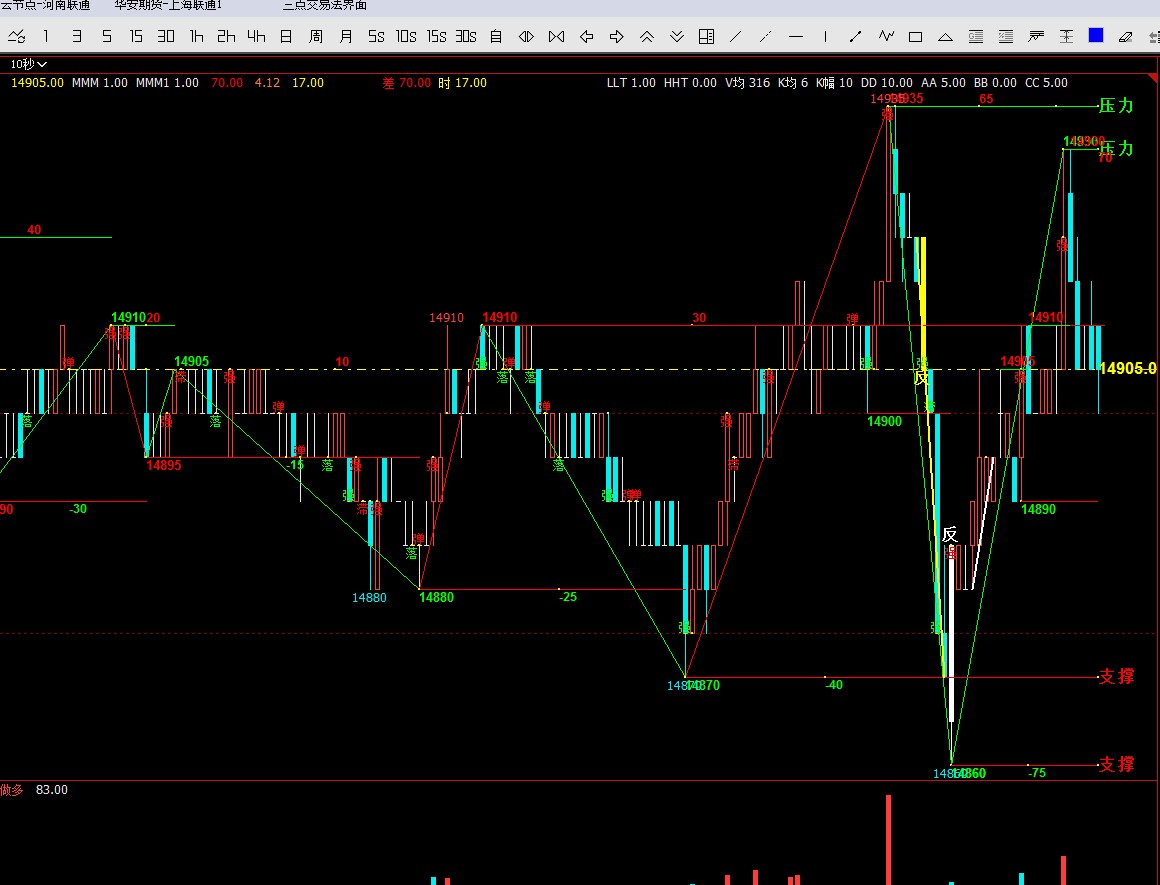Choose the horizontal line drawing tool

(x=796, y=37)
